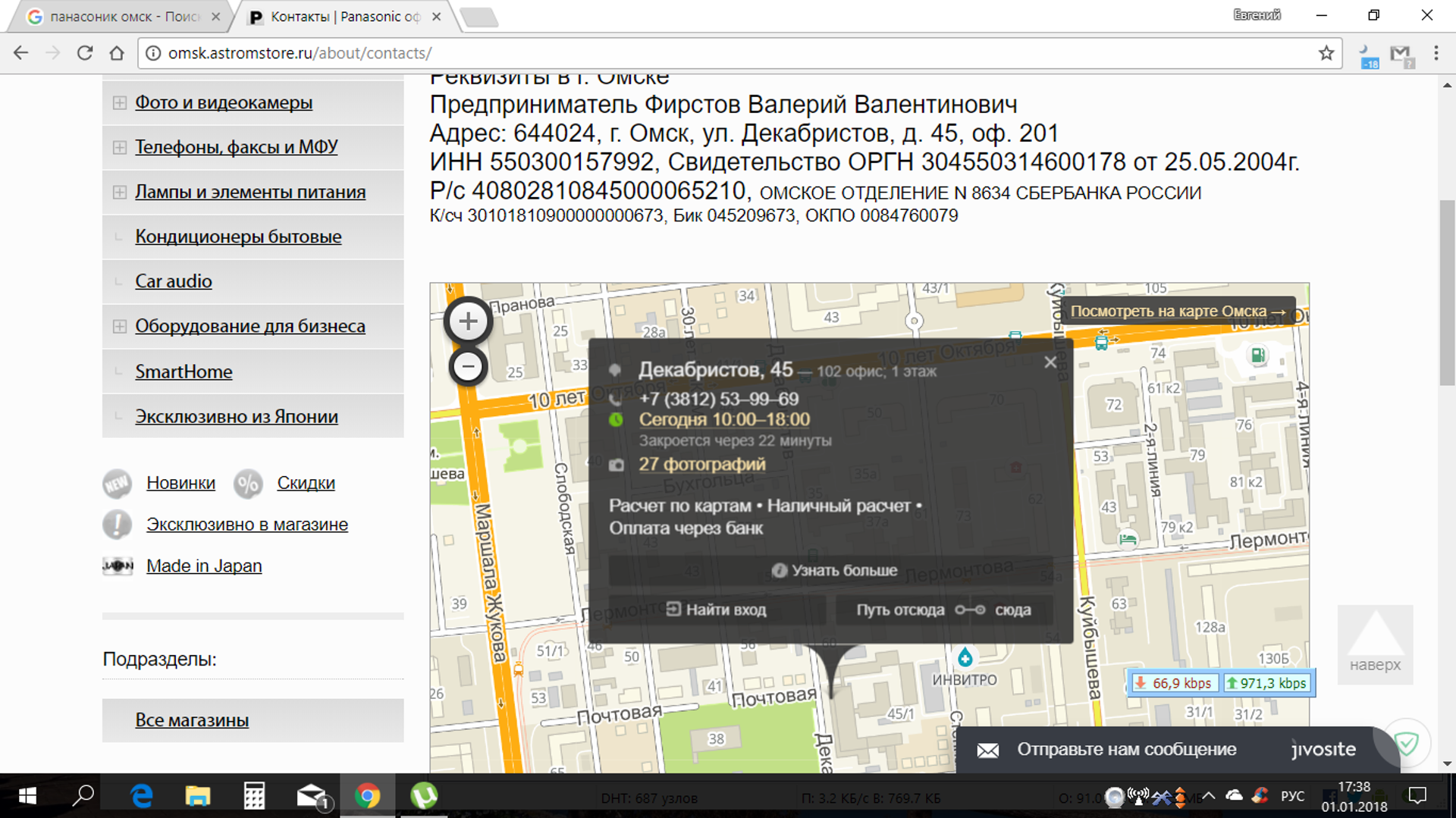This screenshot has width=1456, height=818.
Task: Open Windows action center notifications
Action: click(1417, 796)
